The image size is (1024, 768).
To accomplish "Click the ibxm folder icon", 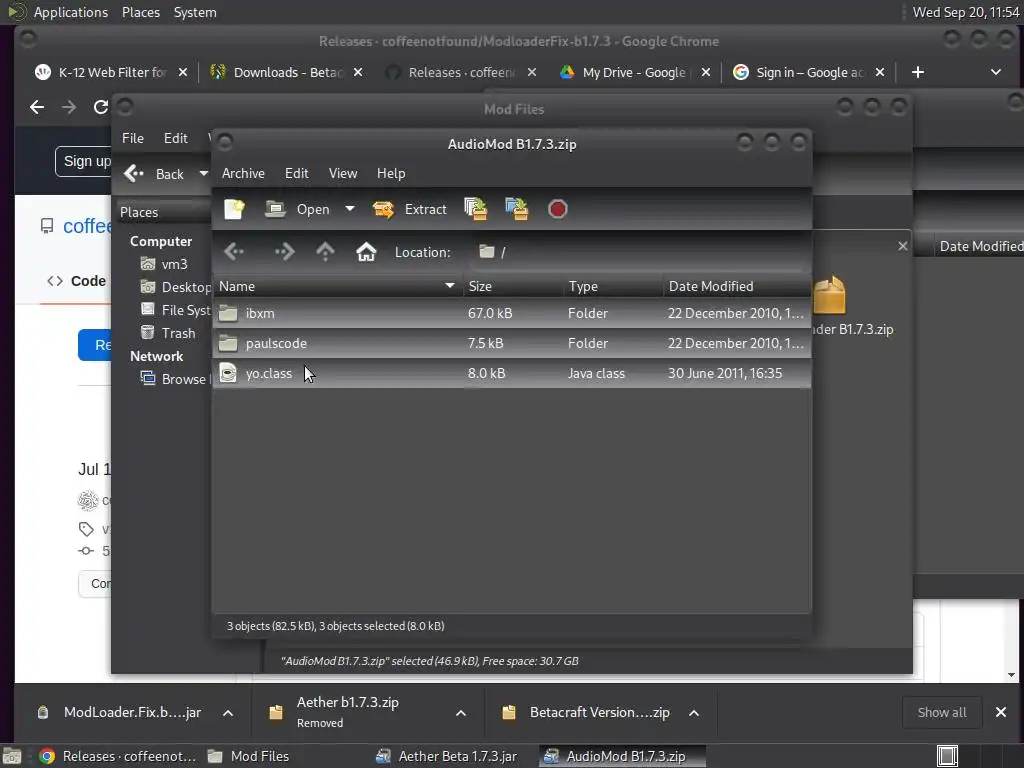I will click(228, 313).
